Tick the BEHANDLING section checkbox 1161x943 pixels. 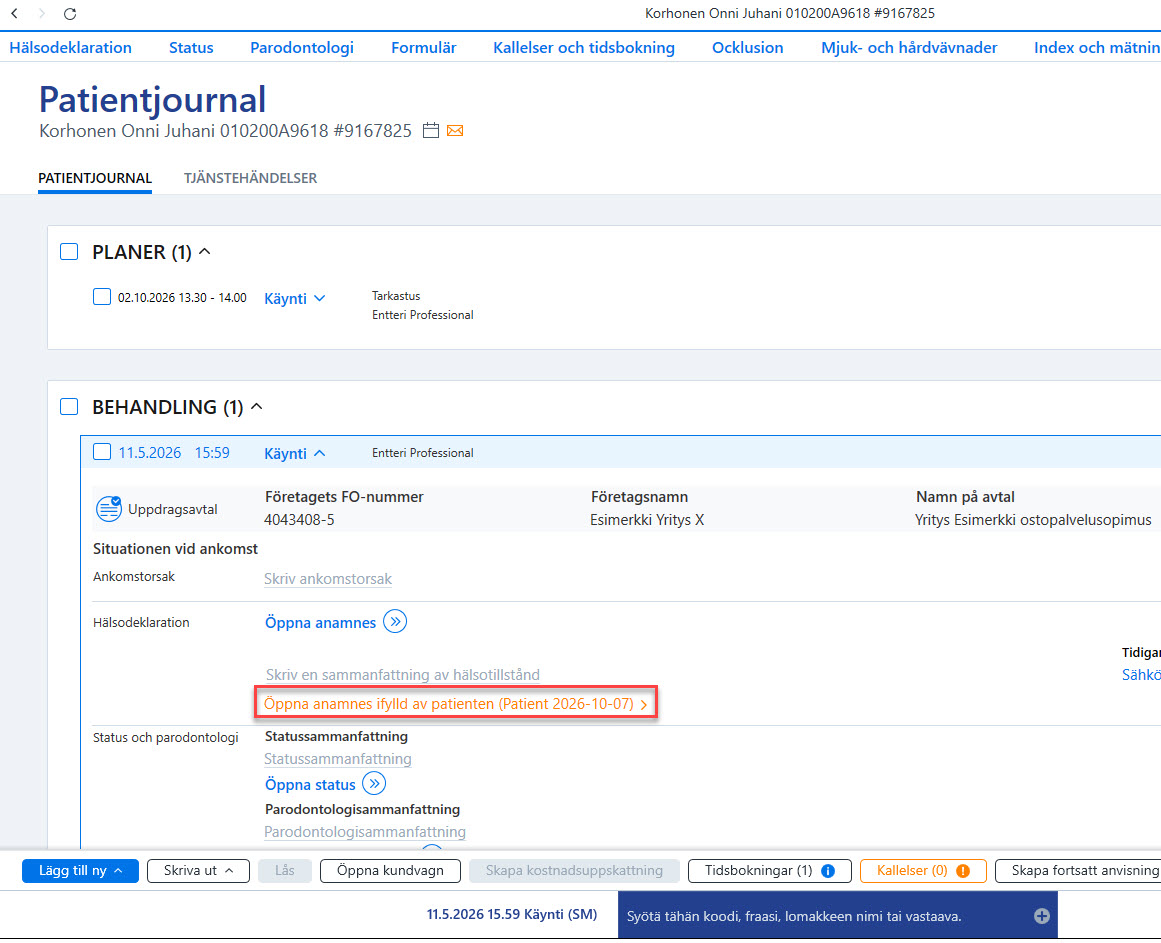(69, 406)
